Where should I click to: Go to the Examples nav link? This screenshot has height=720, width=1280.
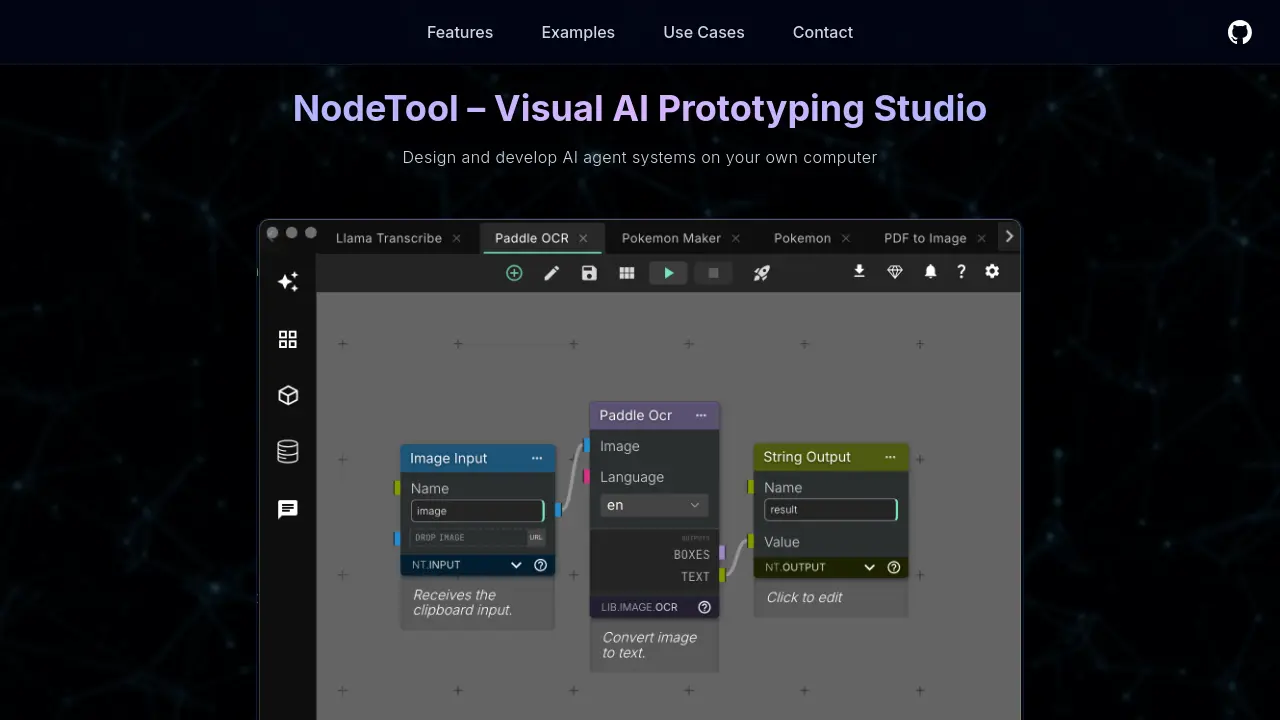click(x=578, y=32)
